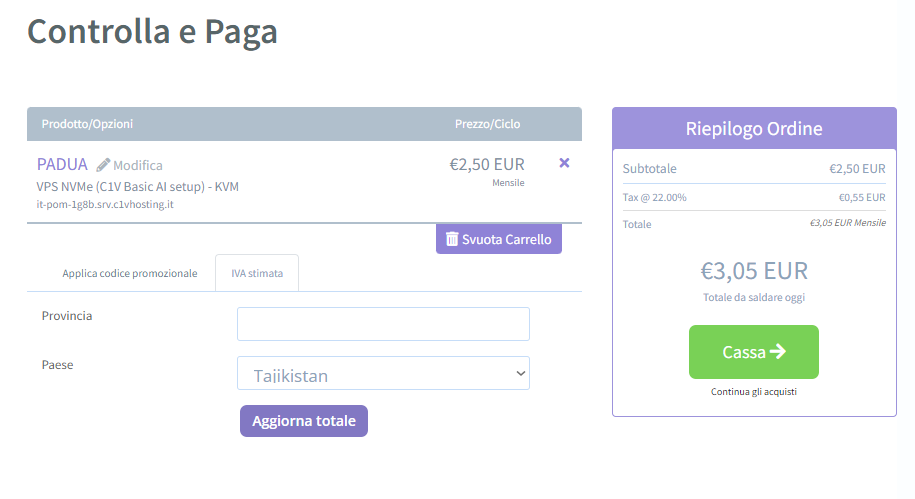
Task: Click the arrow icon on the Cassa button
Action: pyautogui.click(x=778, y=351)
